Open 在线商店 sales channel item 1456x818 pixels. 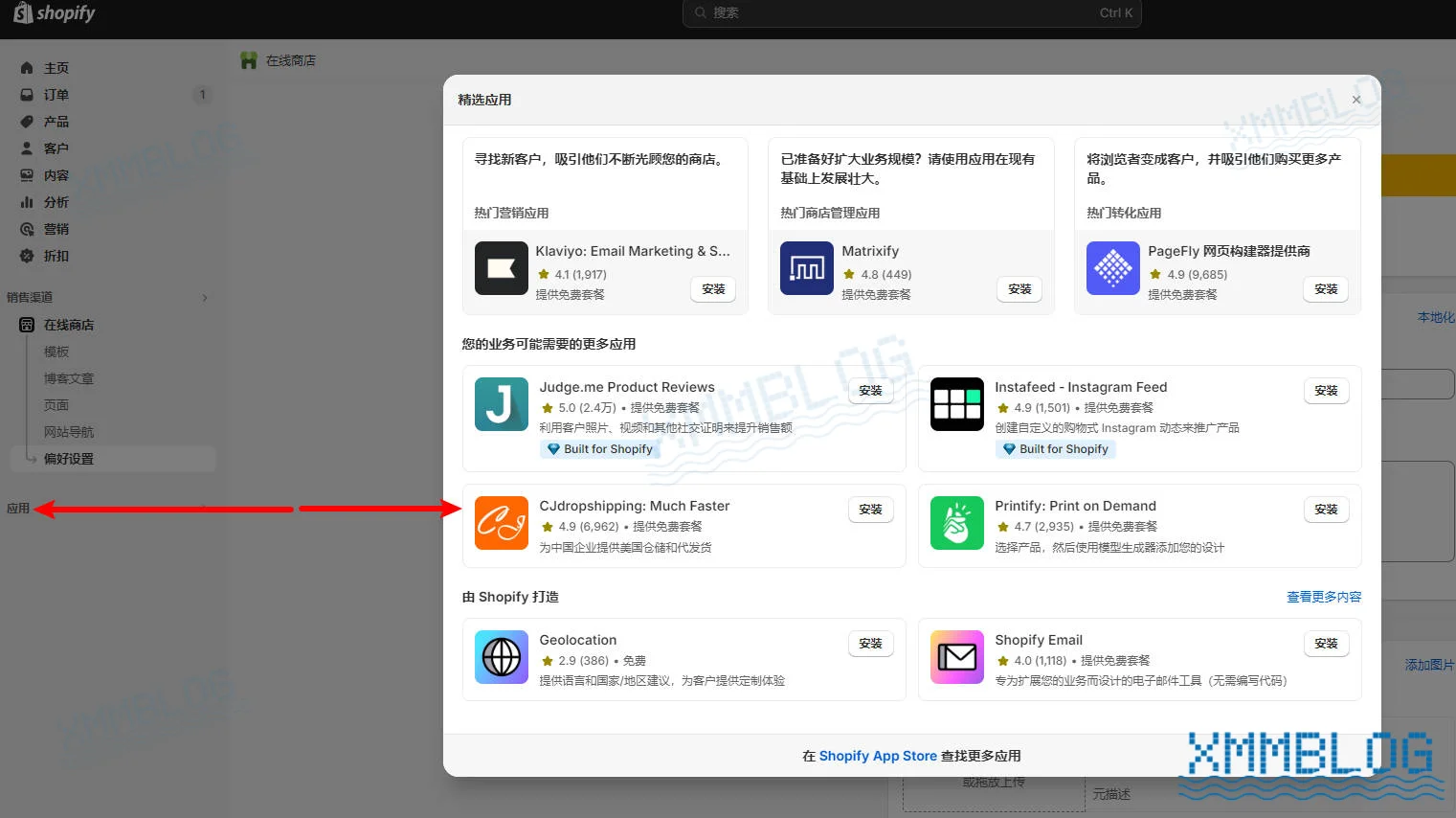coord(69,325)
